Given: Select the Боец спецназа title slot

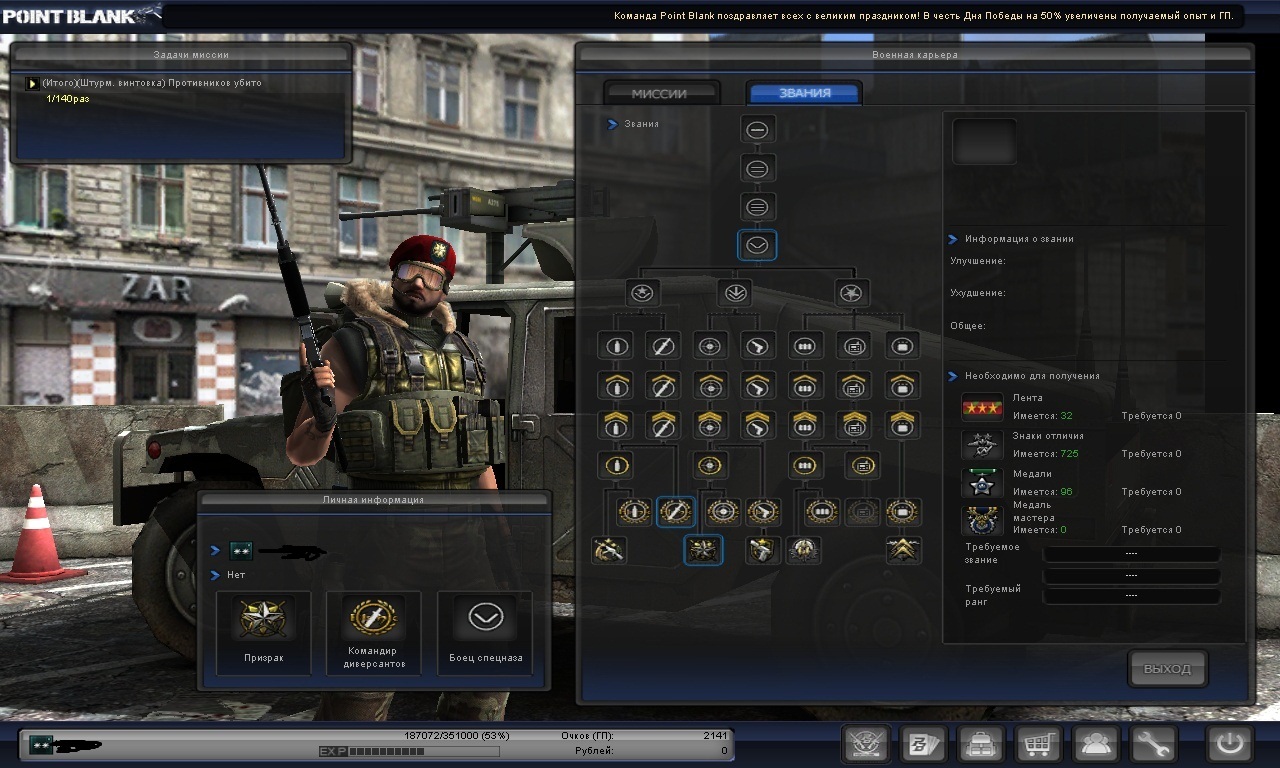Looking at the screenshot, I should (486, 632).
